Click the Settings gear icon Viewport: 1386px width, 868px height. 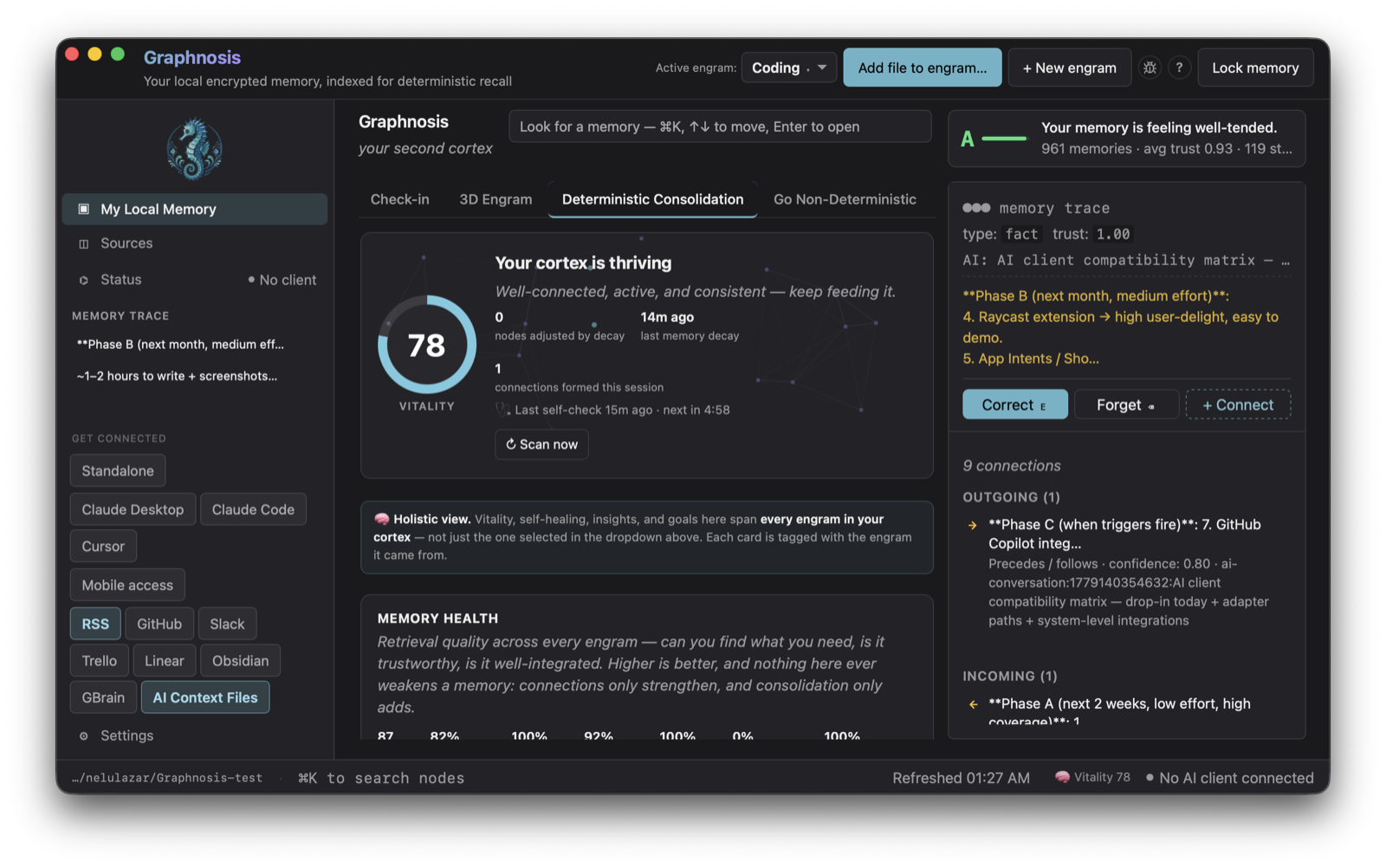pyautogui.click(x=84, y=735)
